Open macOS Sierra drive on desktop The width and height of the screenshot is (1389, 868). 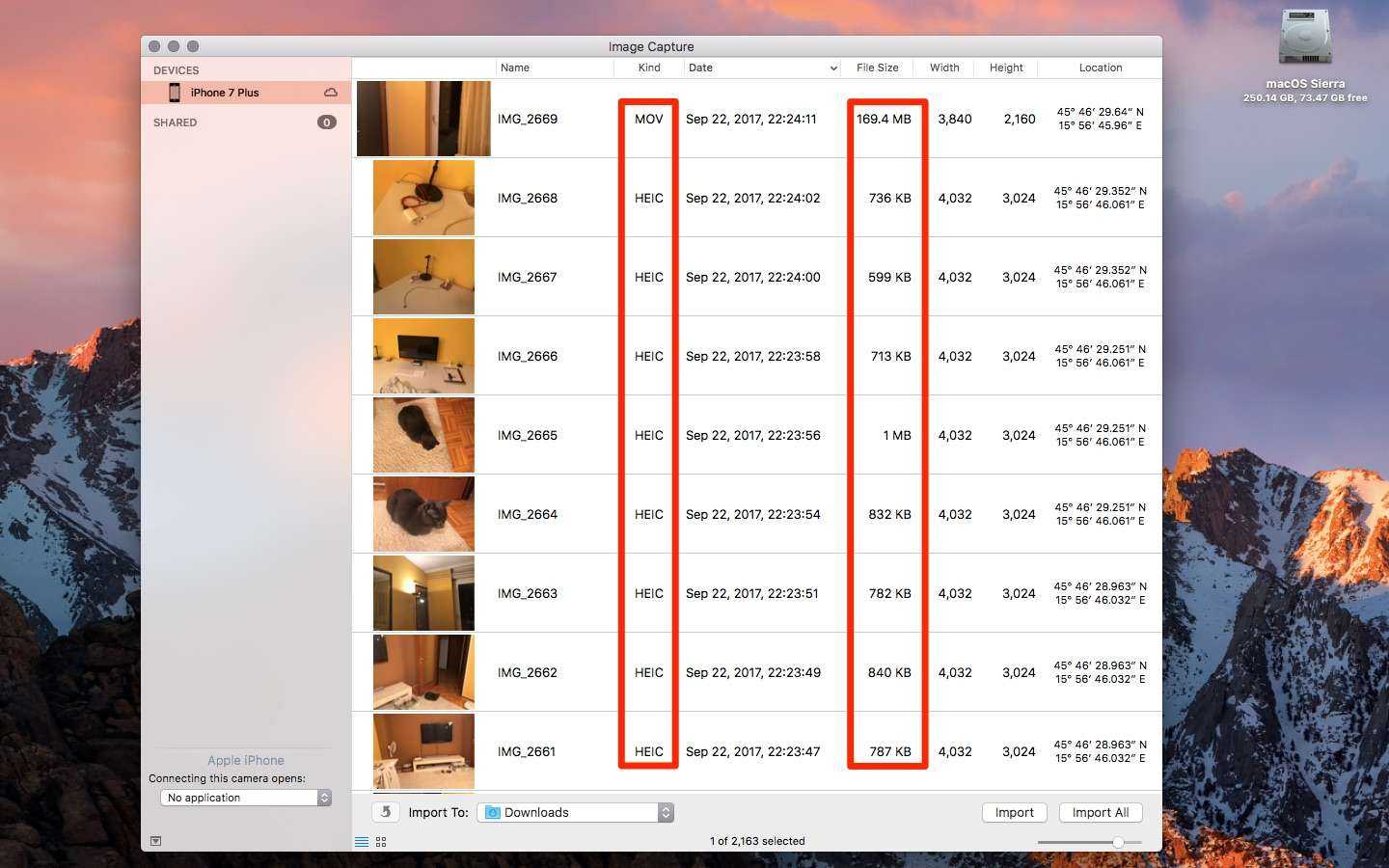(x=1304, y=39)
